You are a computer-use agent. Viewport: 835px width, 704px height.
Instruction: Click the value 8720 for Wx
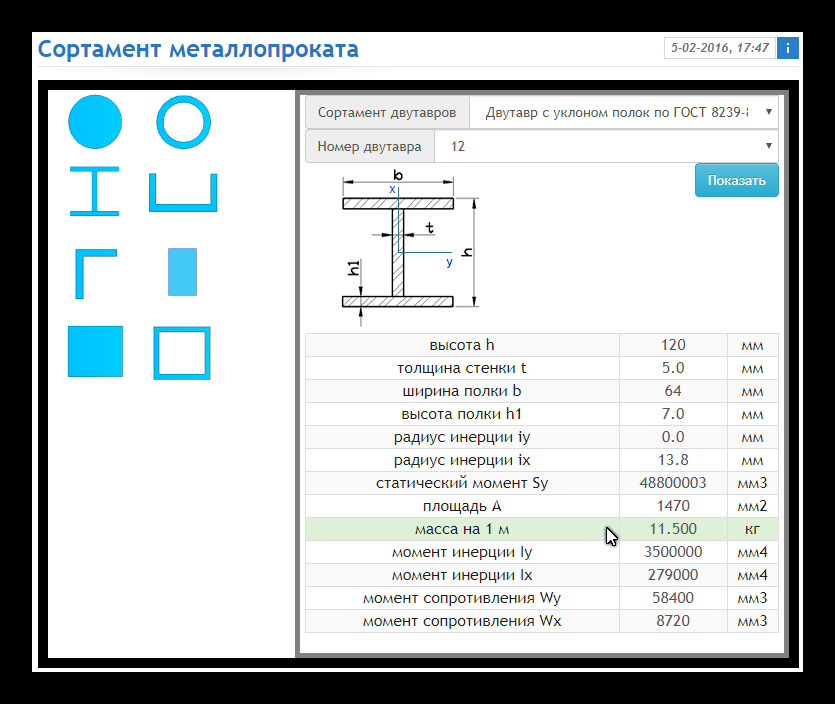tap(673, 621)
